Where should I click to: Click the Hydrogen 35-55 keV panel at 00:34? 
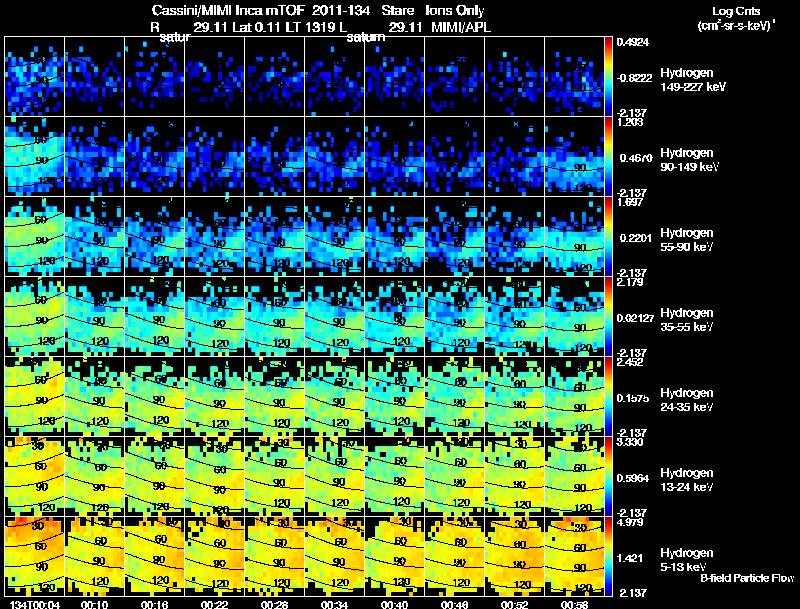click(335, 316)
